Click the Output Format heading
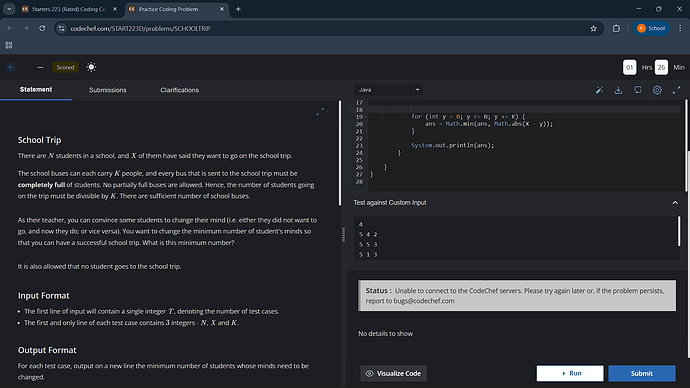This screenshot has width=690, height=388. click(47, 350)
